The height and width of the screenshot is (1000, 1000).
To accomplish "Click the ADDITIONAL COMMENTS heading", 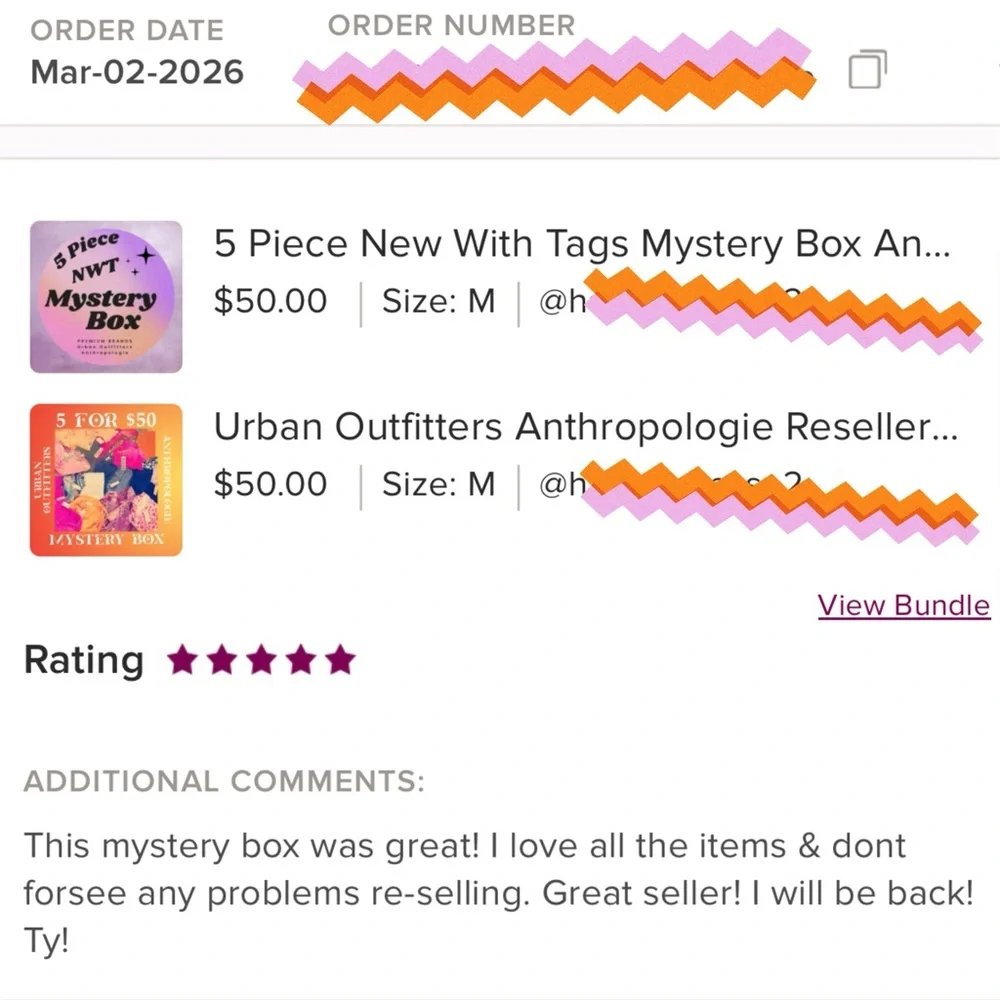I will click(223, 782).
